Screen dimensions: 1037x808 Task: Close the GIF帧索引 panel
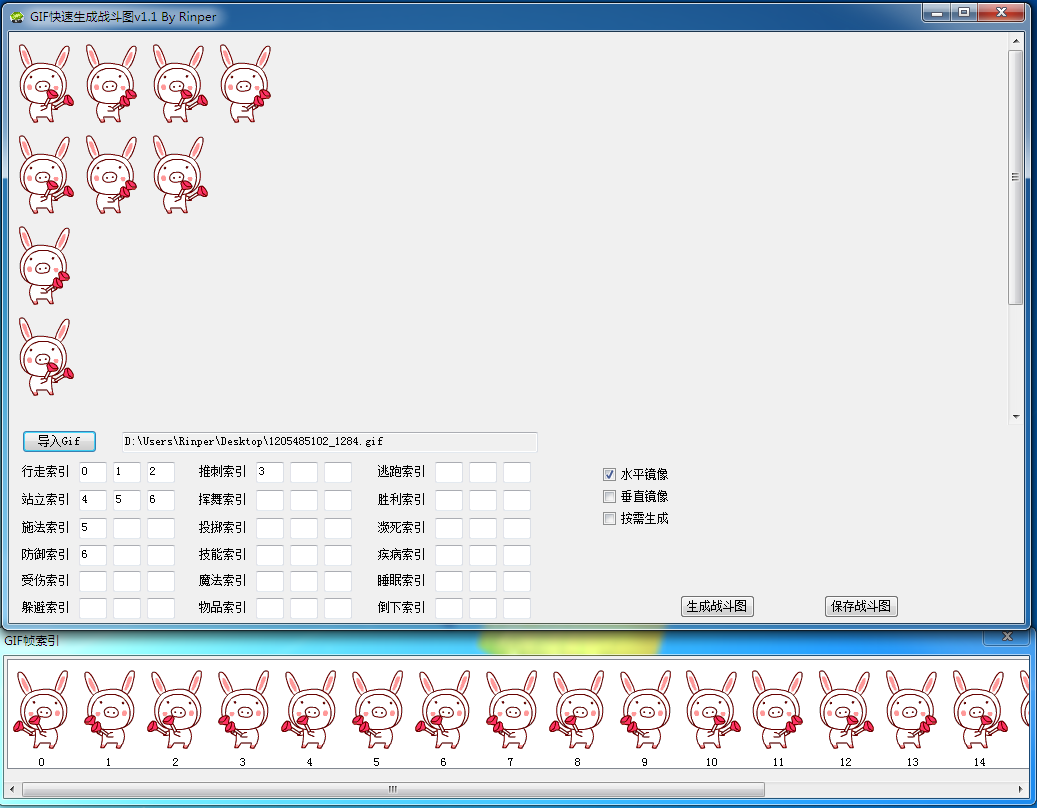tap(1007, 636)
